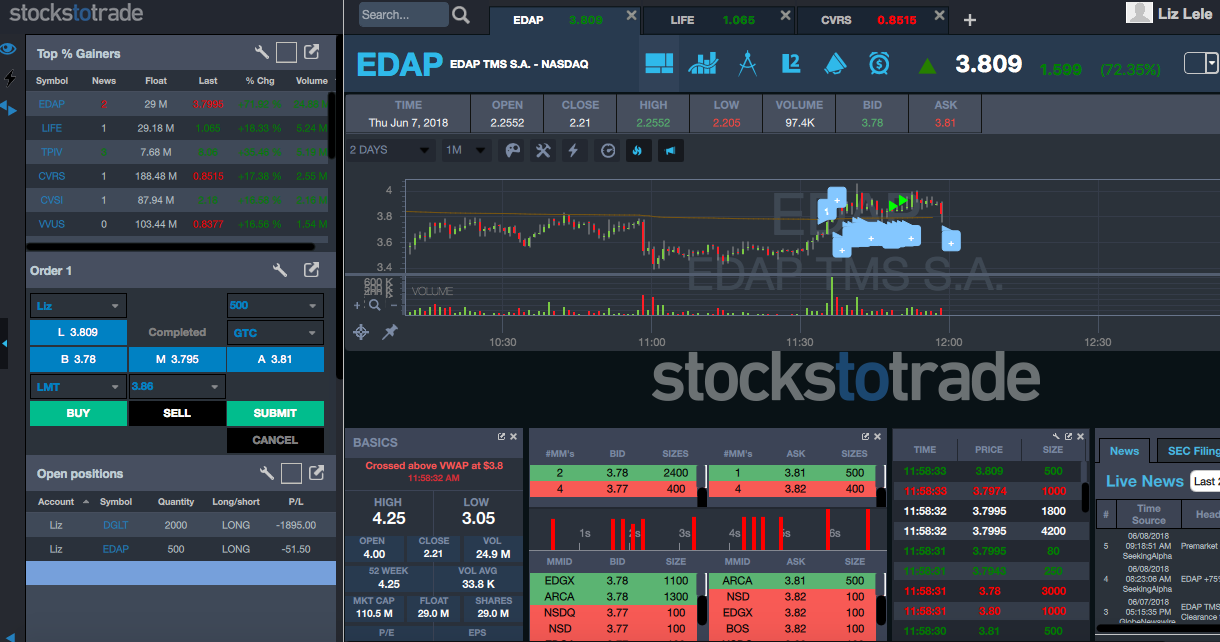Toggle the eye icon in left sidebar
The image size is (1220, 642).
(9, 48)
